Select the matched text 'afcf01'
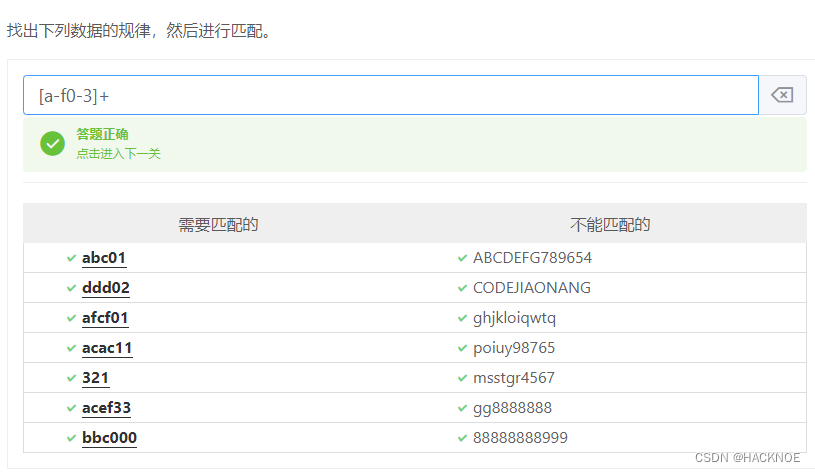This screenshot has height=472, width=815. (105, 318)
